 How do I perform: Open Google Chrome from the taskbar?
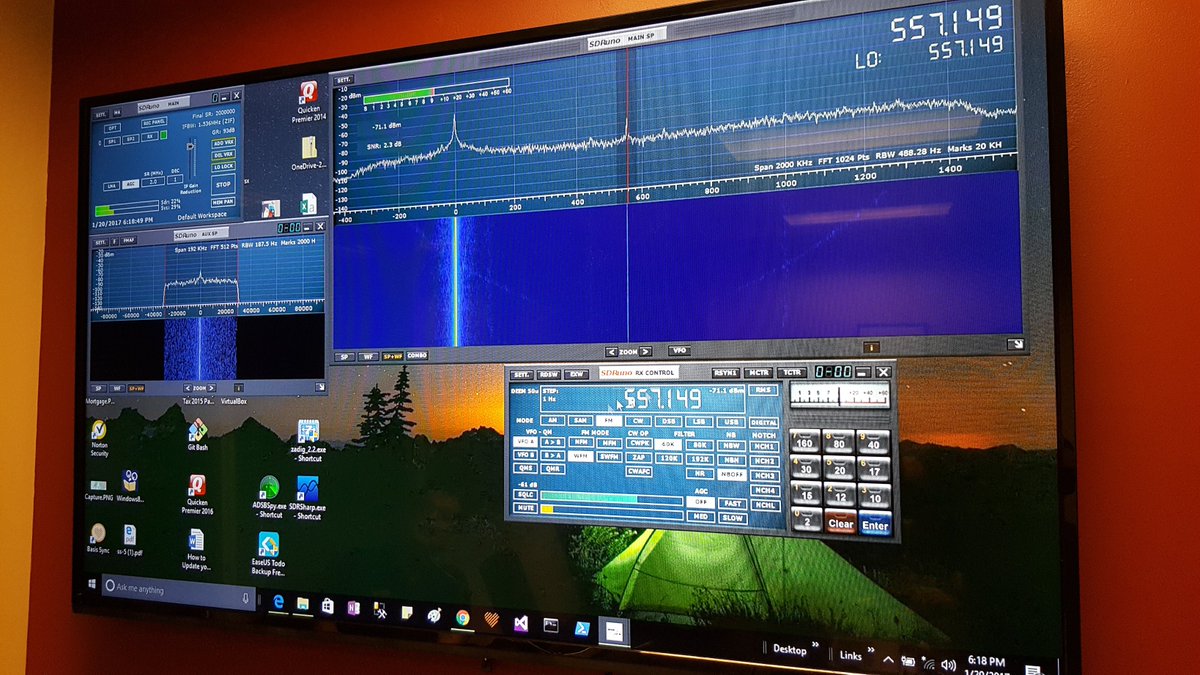tap(462, 617)
